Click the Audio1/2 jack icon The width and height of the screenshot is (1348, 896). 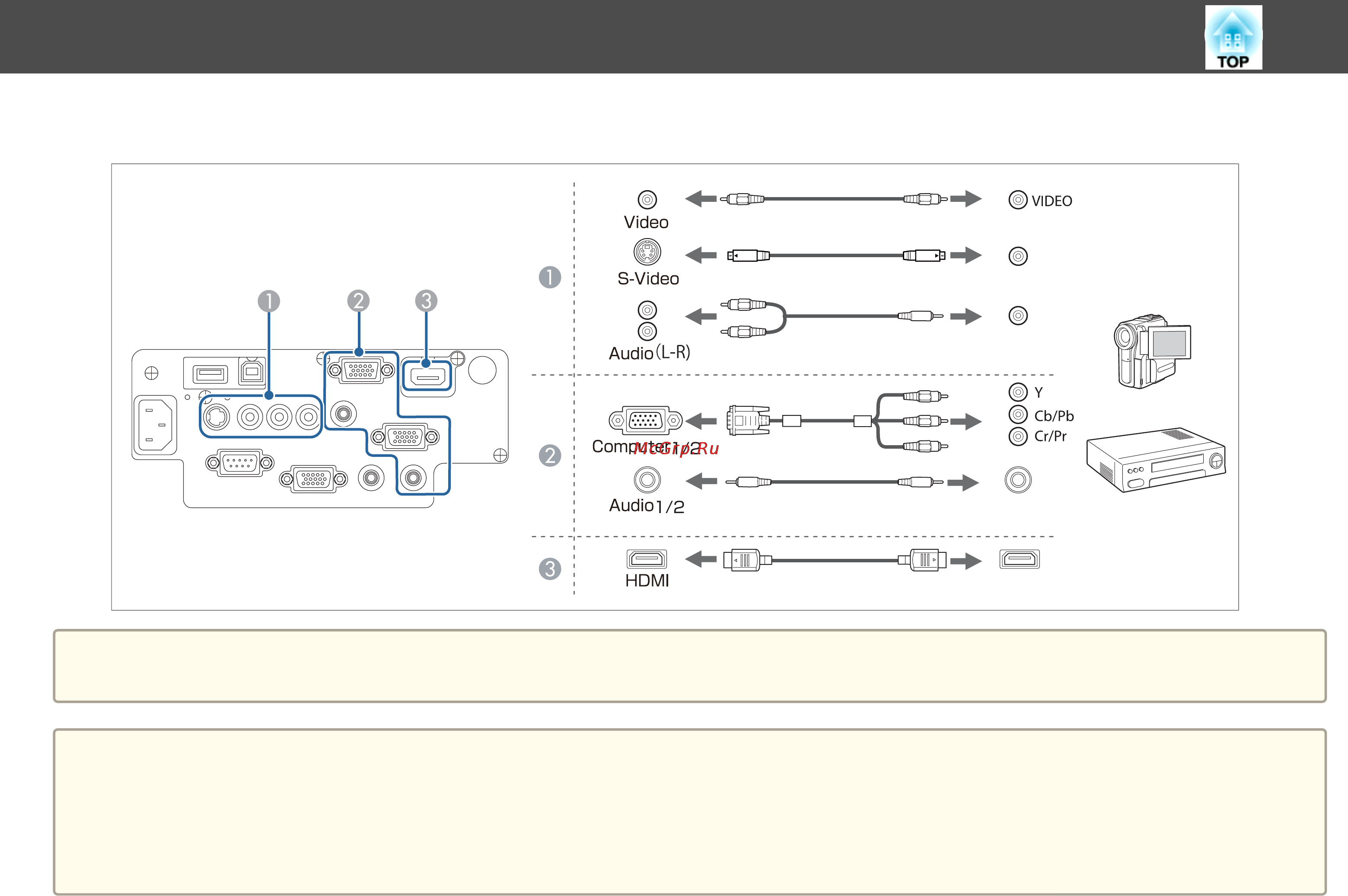[647, 480]
